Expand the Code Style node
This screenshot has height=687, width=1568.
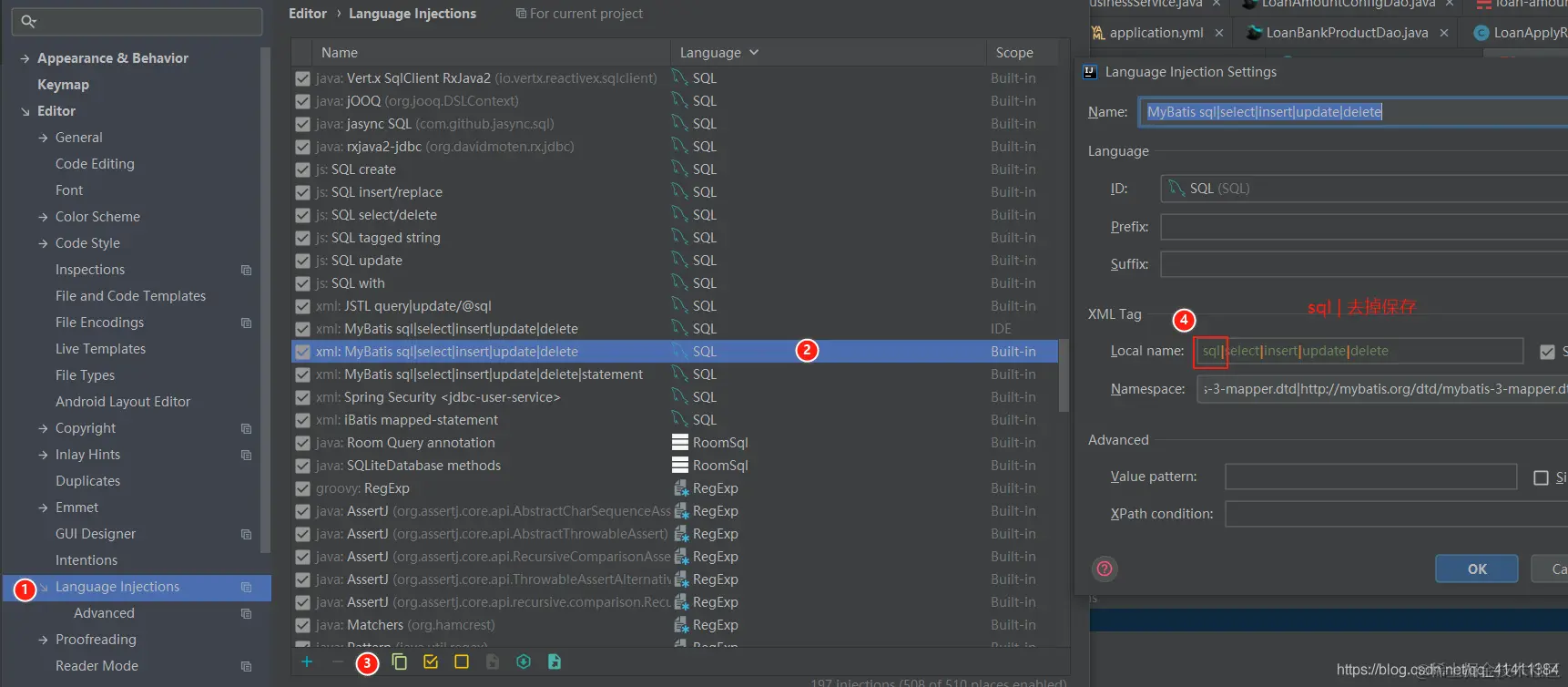[x=43, y=243]
